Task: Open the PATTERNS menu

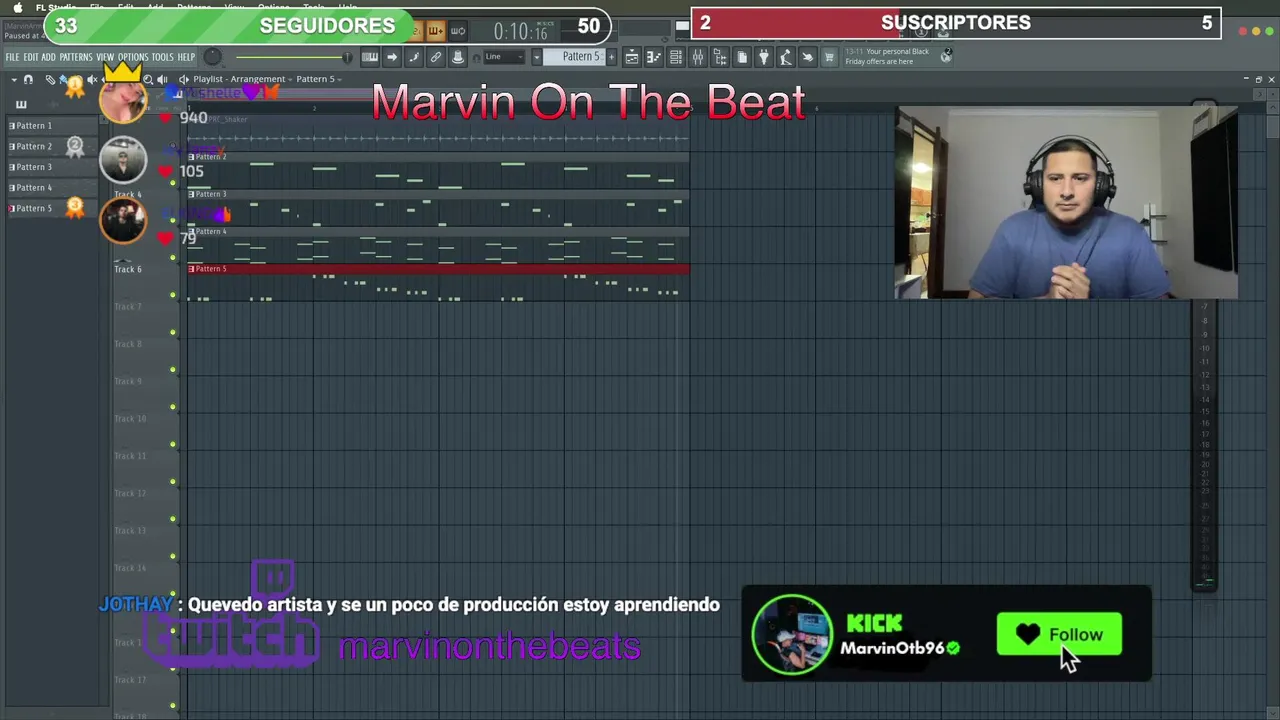Action: (x=76, y=57)
